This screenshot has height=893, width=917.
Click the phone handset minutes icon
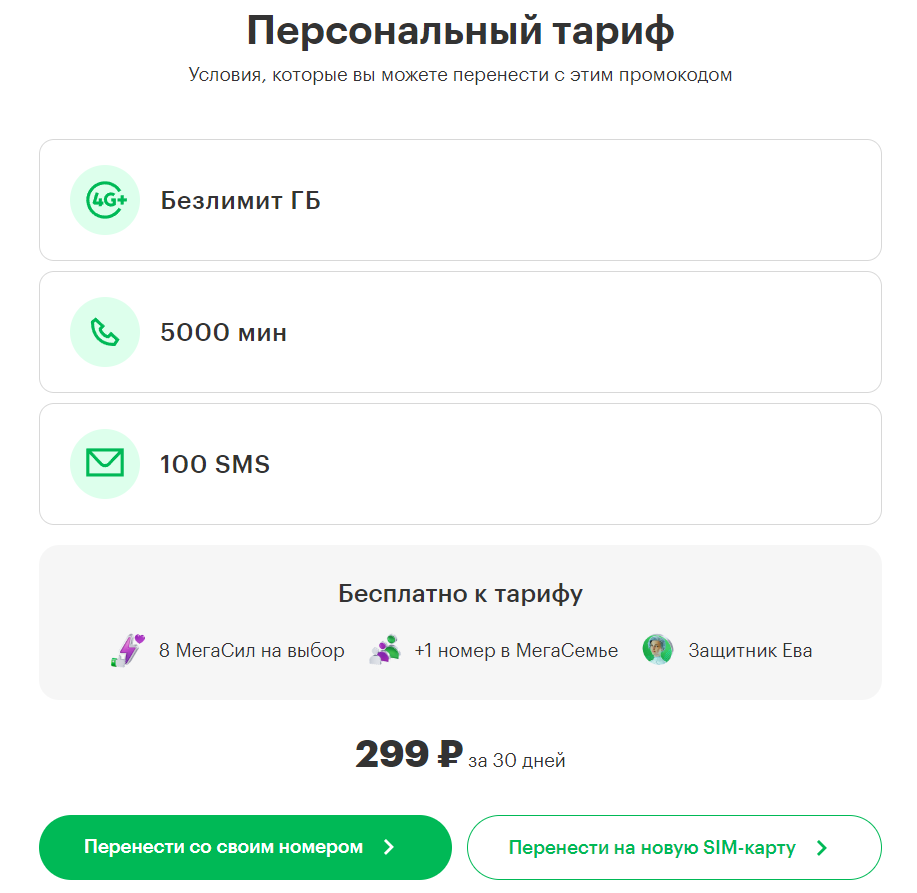click(x=104, y=332)
